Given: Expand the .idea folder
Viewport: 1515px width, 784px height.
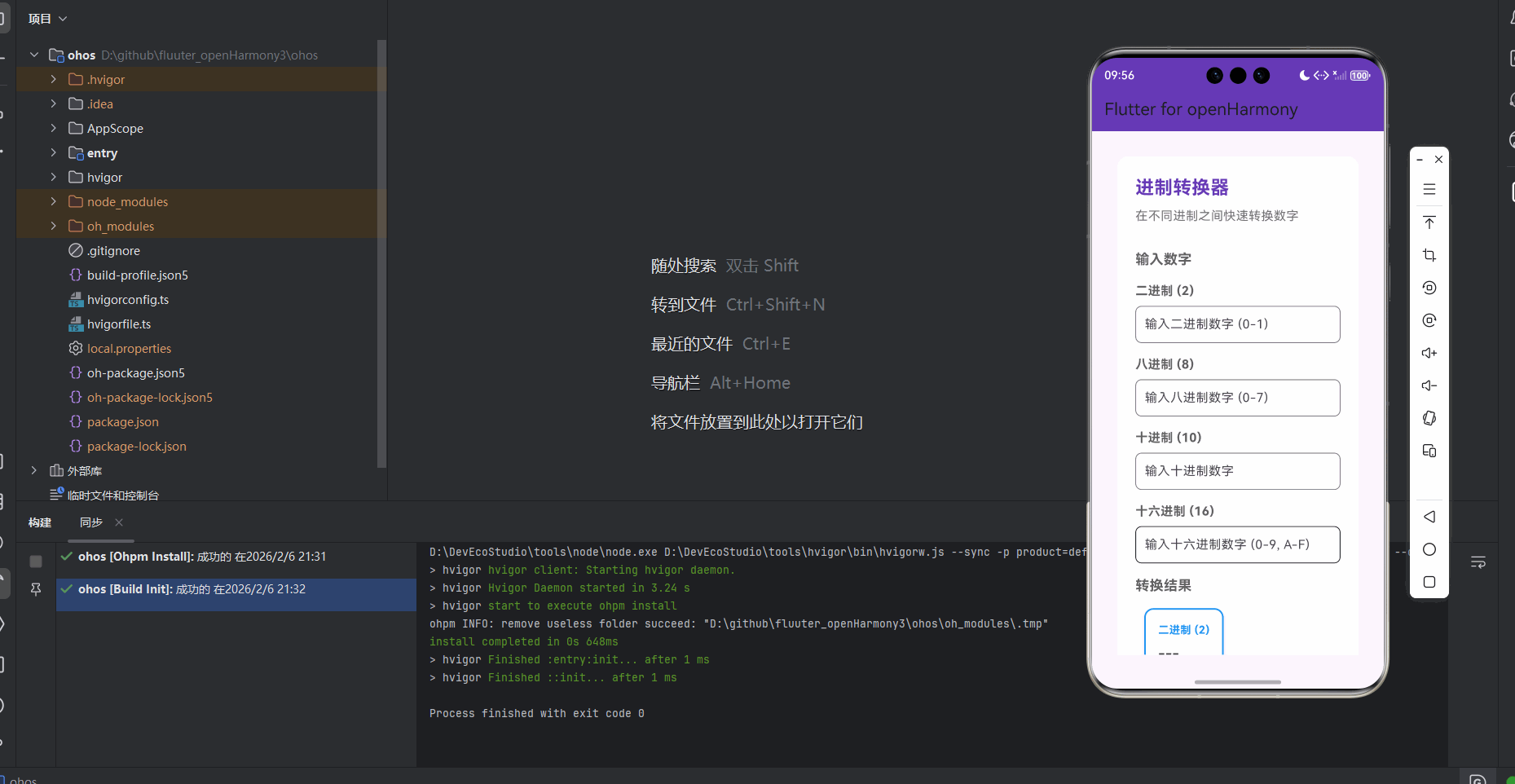Looking at the screenshot, I should click(x=54, y=104).
